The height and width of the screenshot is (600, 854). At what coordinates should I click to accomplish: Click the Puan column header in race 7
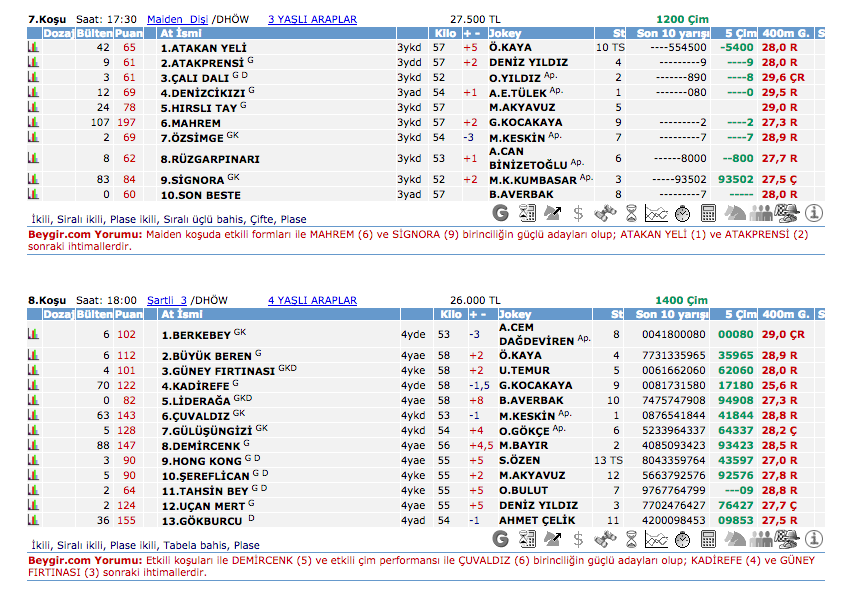coord(128,33)
